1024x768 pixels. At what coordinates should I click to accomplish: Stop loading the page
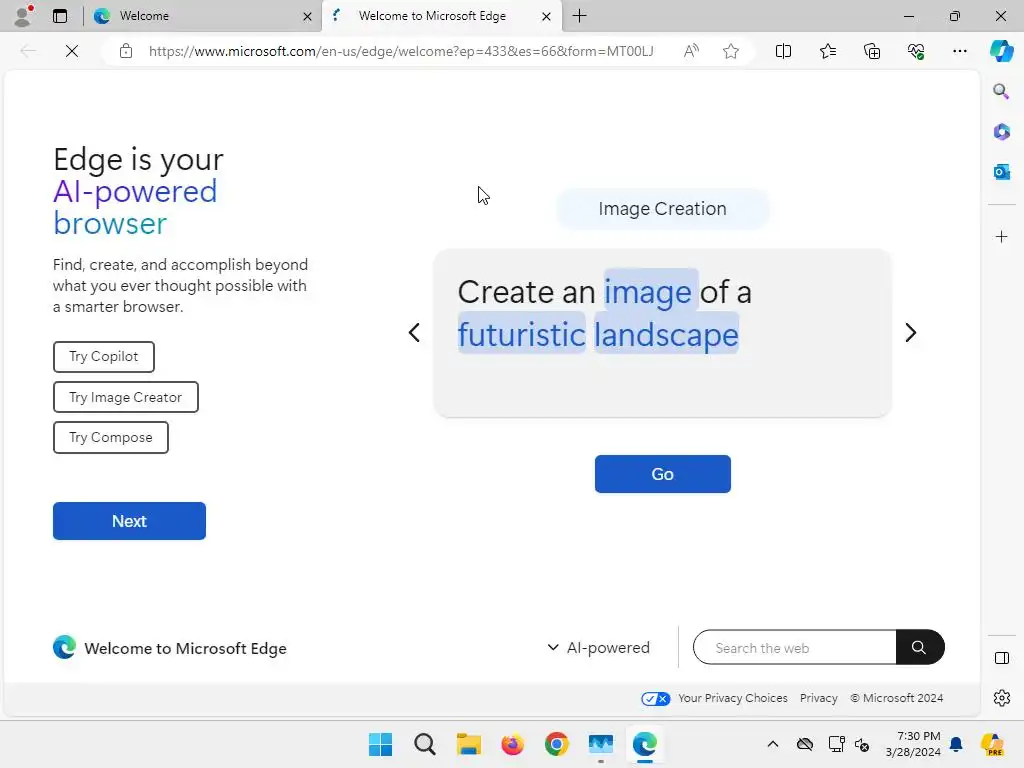(x=72, y=51)
